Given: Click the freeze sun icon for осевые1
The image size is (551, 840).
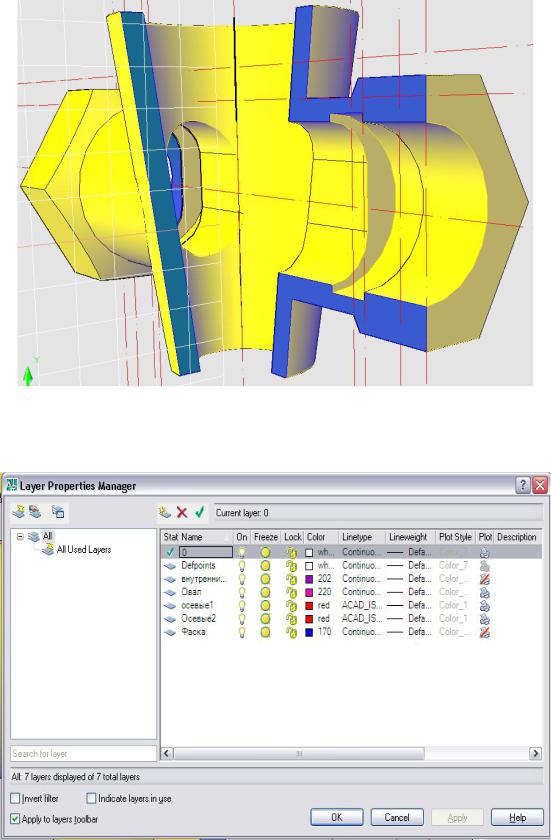Looking at the screenshot, I should tap(265, 606).
